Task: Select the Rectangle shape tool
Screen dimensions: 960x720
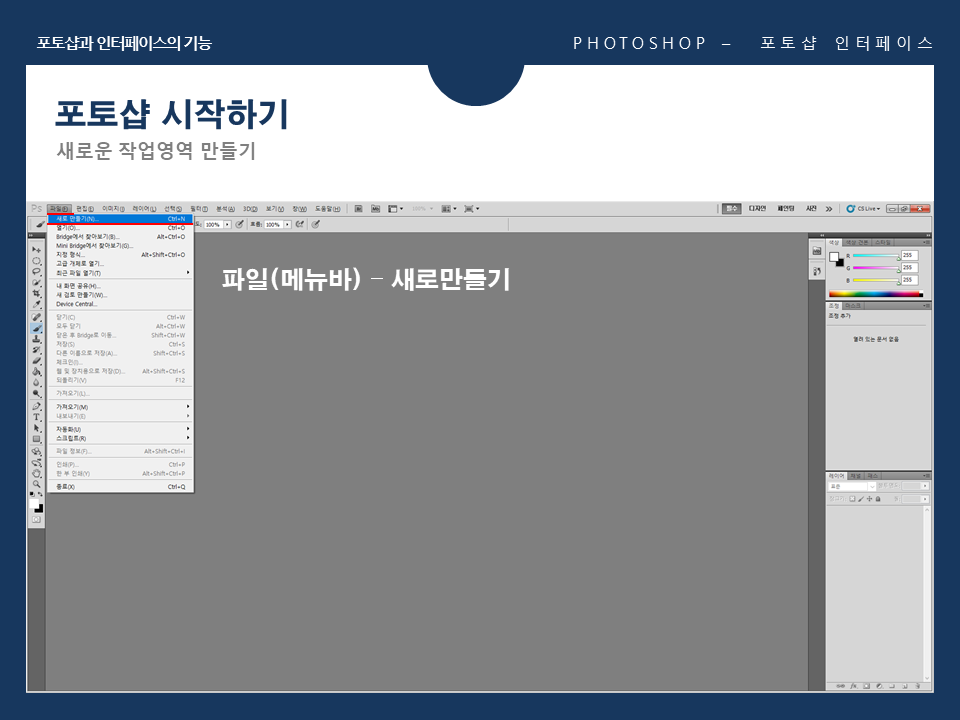Action: pos(37,439)
